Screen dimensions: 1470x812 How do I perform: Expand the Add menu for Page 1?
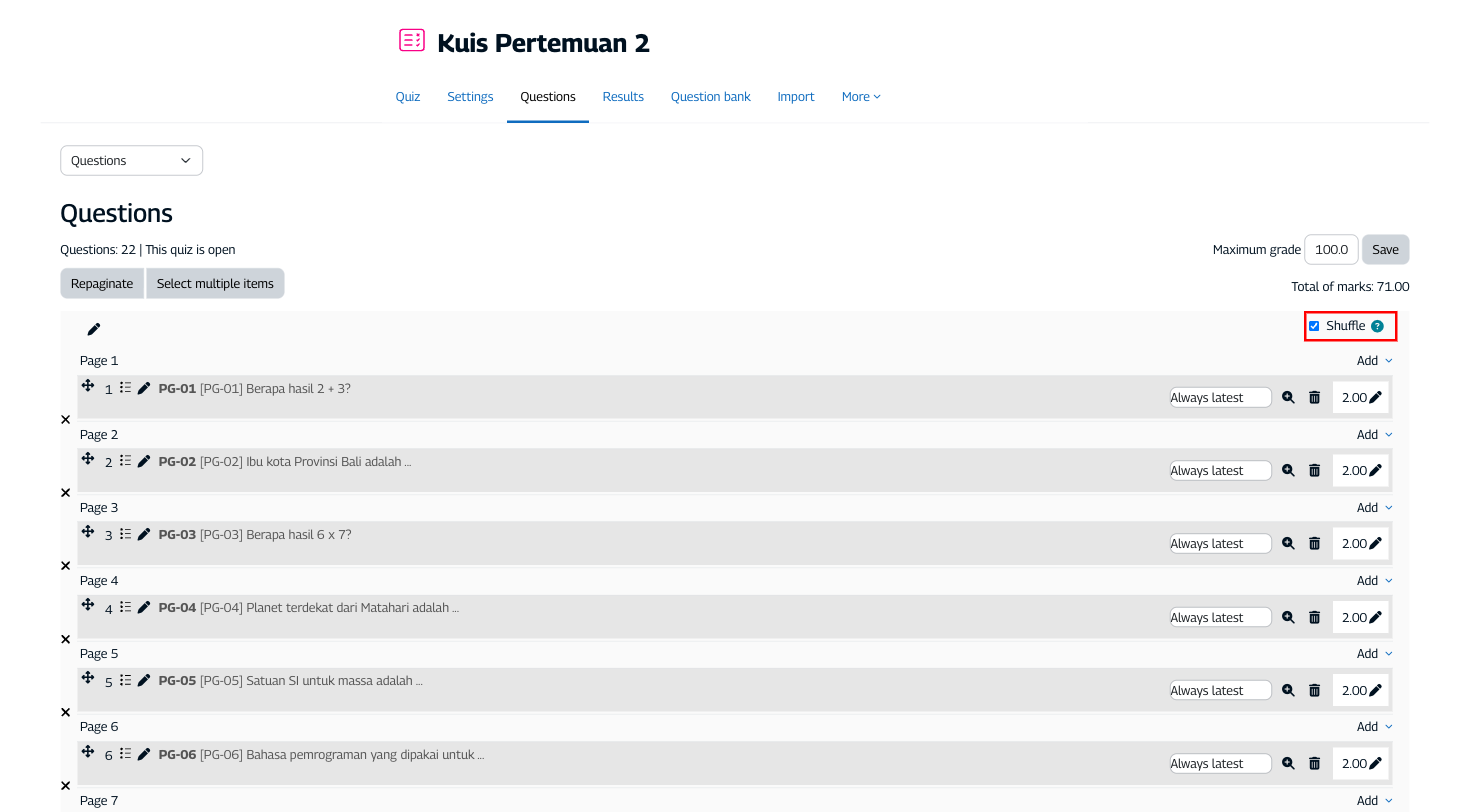click(1374, 361)
